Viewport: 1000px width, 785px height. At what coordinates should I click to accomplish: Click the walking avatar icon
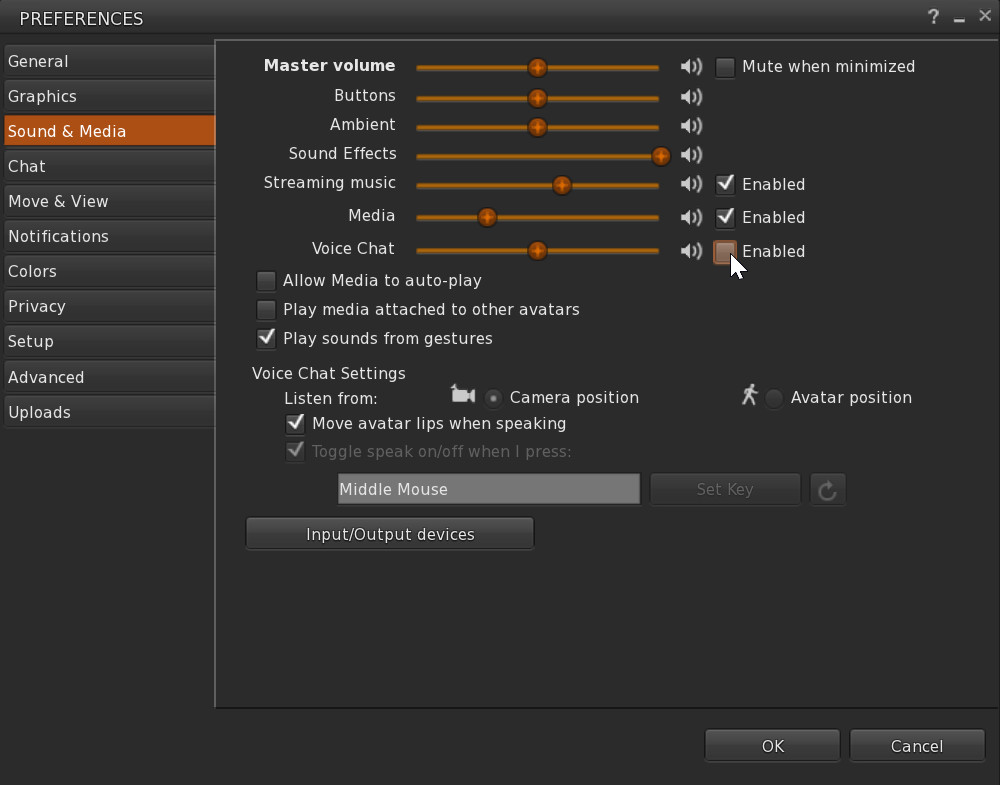tap(749, 395)
